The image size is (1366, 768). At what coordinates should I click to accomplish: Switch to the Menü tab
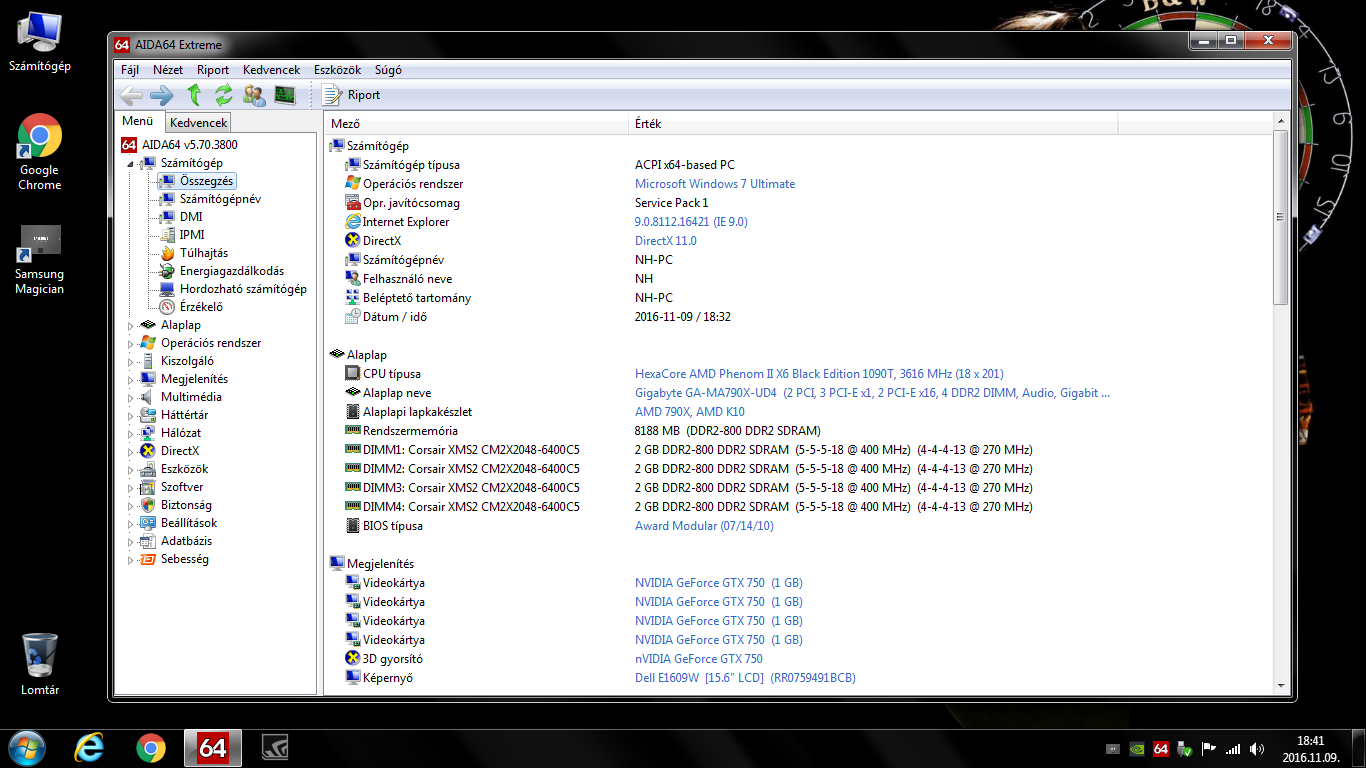[x=138, y=121]
